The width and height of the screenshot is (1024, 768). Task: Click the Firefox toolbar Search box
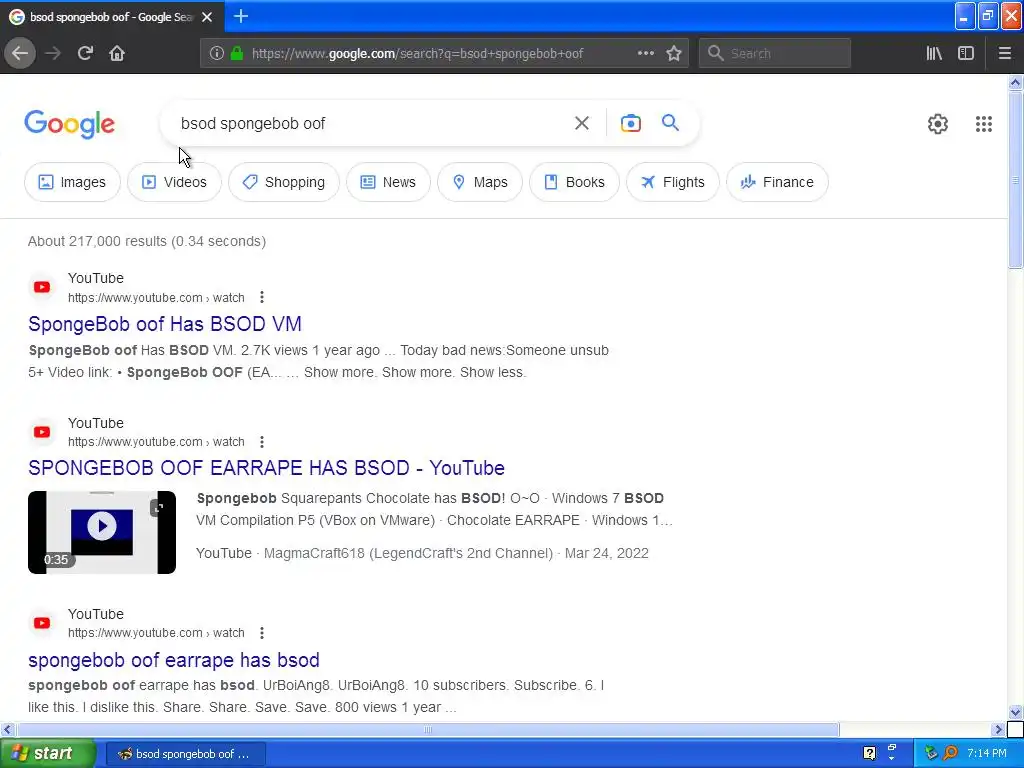coord(775,54)
